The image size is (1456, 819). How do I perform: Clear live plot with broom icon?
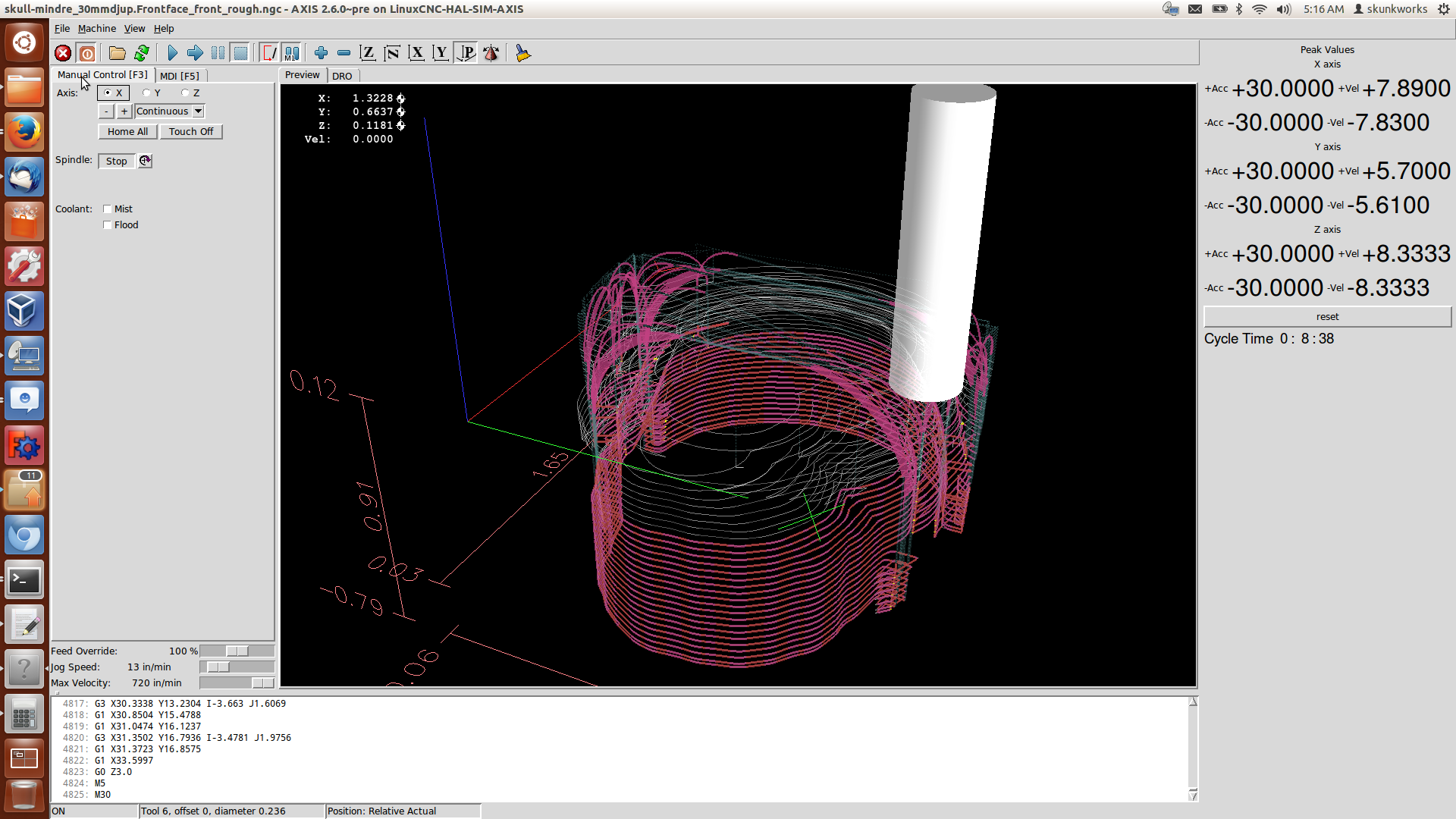pyautogui.click(x=522, y=53)
